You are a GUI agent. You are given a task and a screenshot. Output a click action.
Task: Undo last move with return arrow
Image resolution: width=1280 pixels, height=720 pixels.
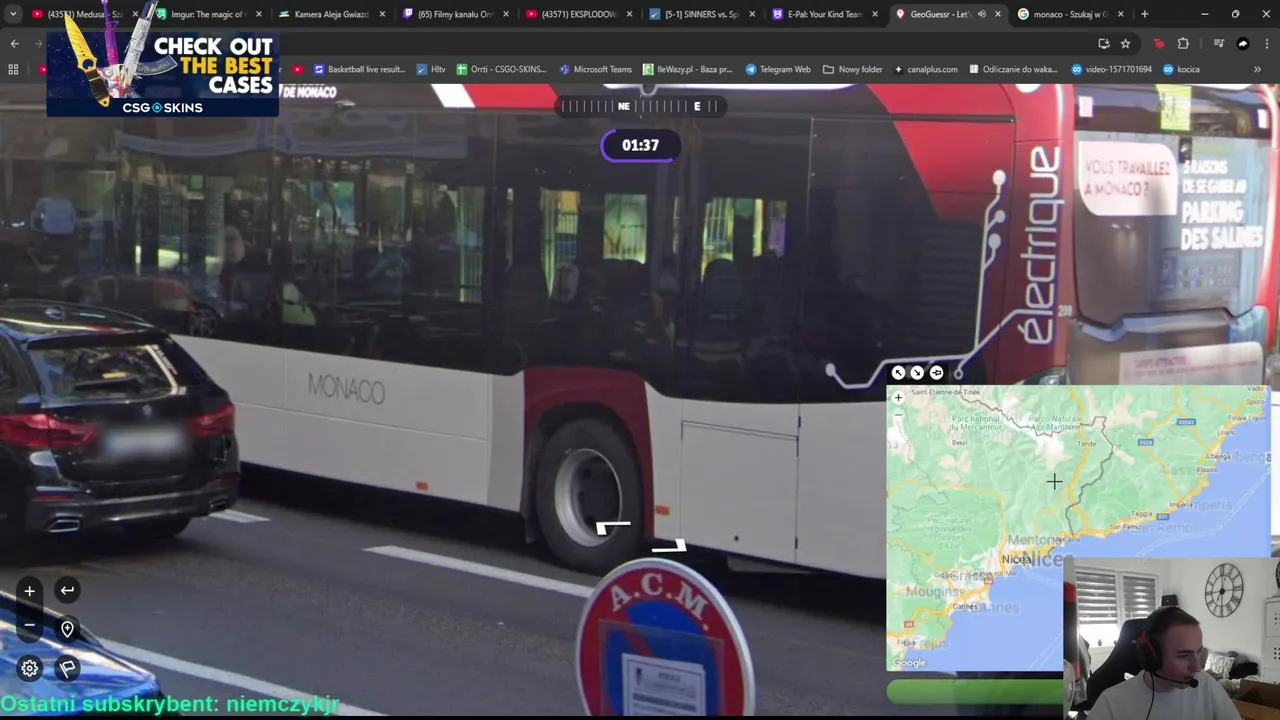coord(67,590)
